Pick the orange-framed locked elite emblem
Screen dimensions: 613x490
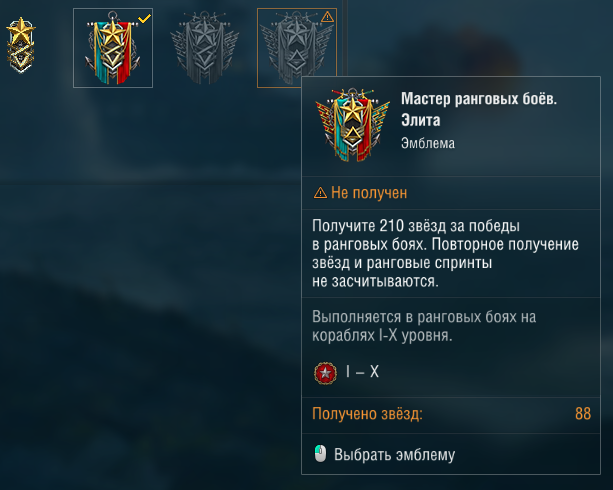coord(297,48)
